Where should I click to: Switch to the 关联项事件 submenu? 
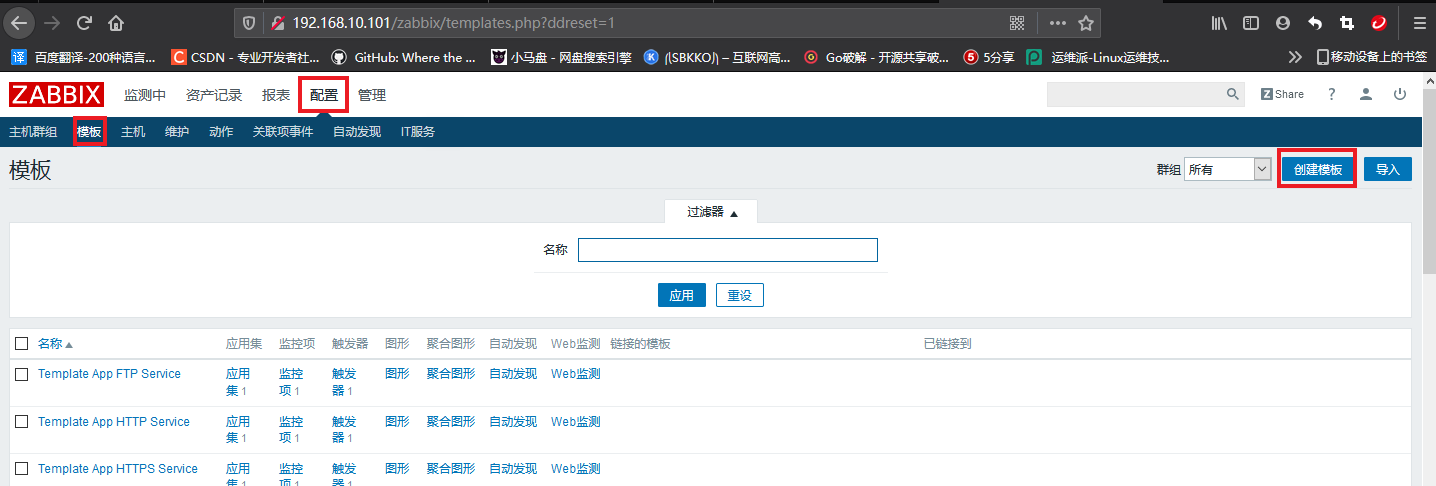point(283,132)
